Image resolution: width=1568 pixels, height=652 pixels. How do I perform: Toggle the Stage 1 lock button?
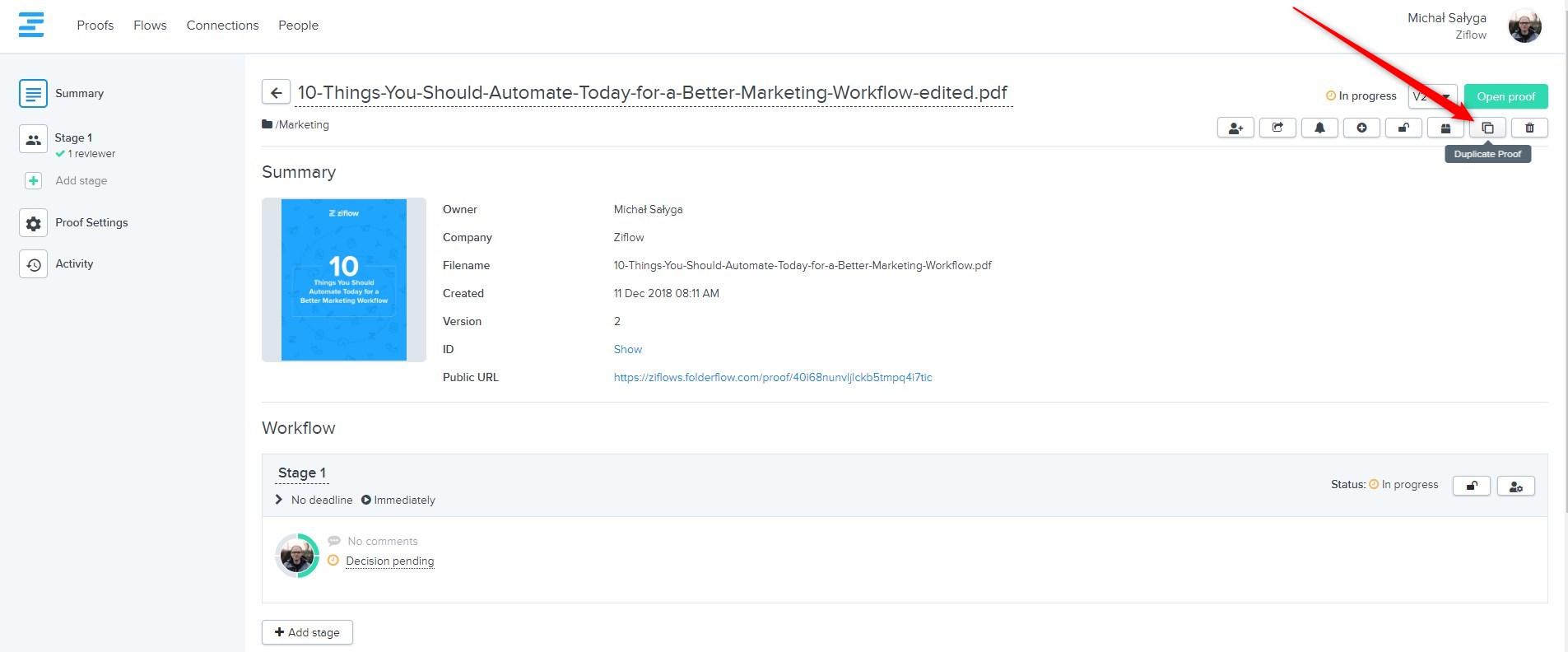click(1471, 486)
